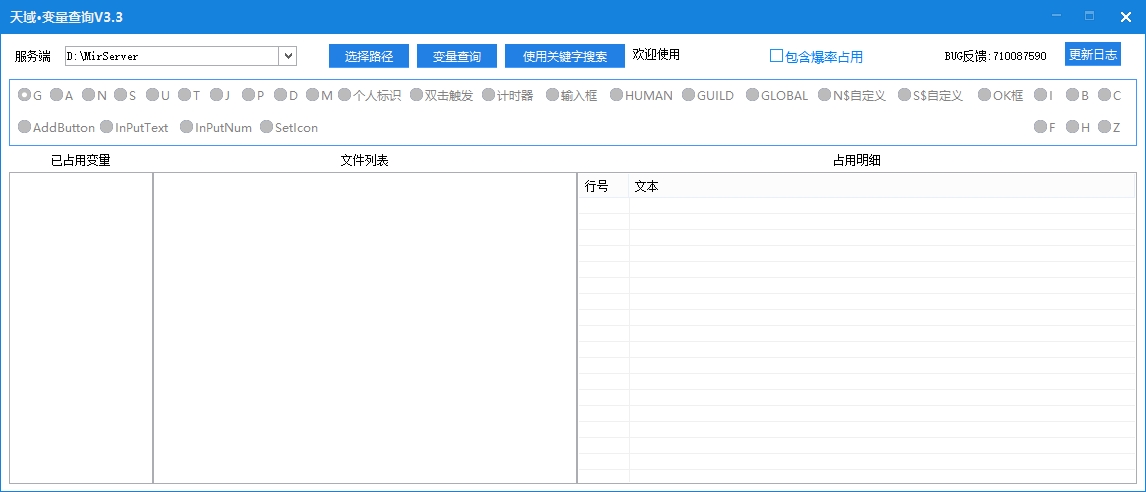Viewport: 1146px width, 492px height.
Task: Close the 天域·变量查询 window
Action: [x=1126, y=16]
